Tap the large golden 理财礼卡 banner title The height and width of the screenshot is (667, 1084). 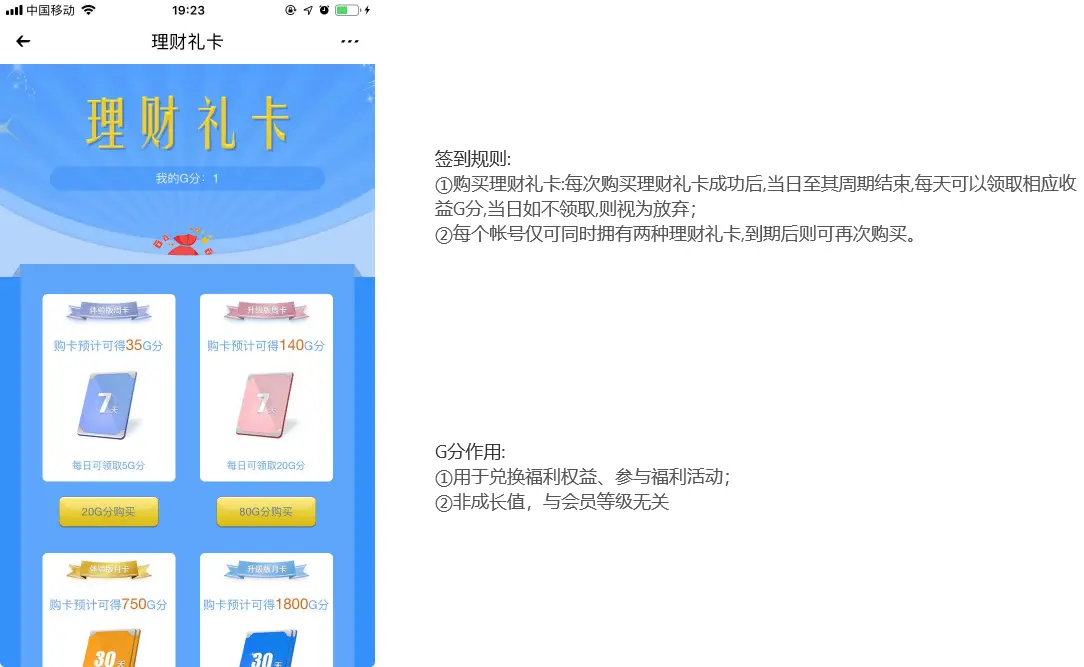coord(187,123)
